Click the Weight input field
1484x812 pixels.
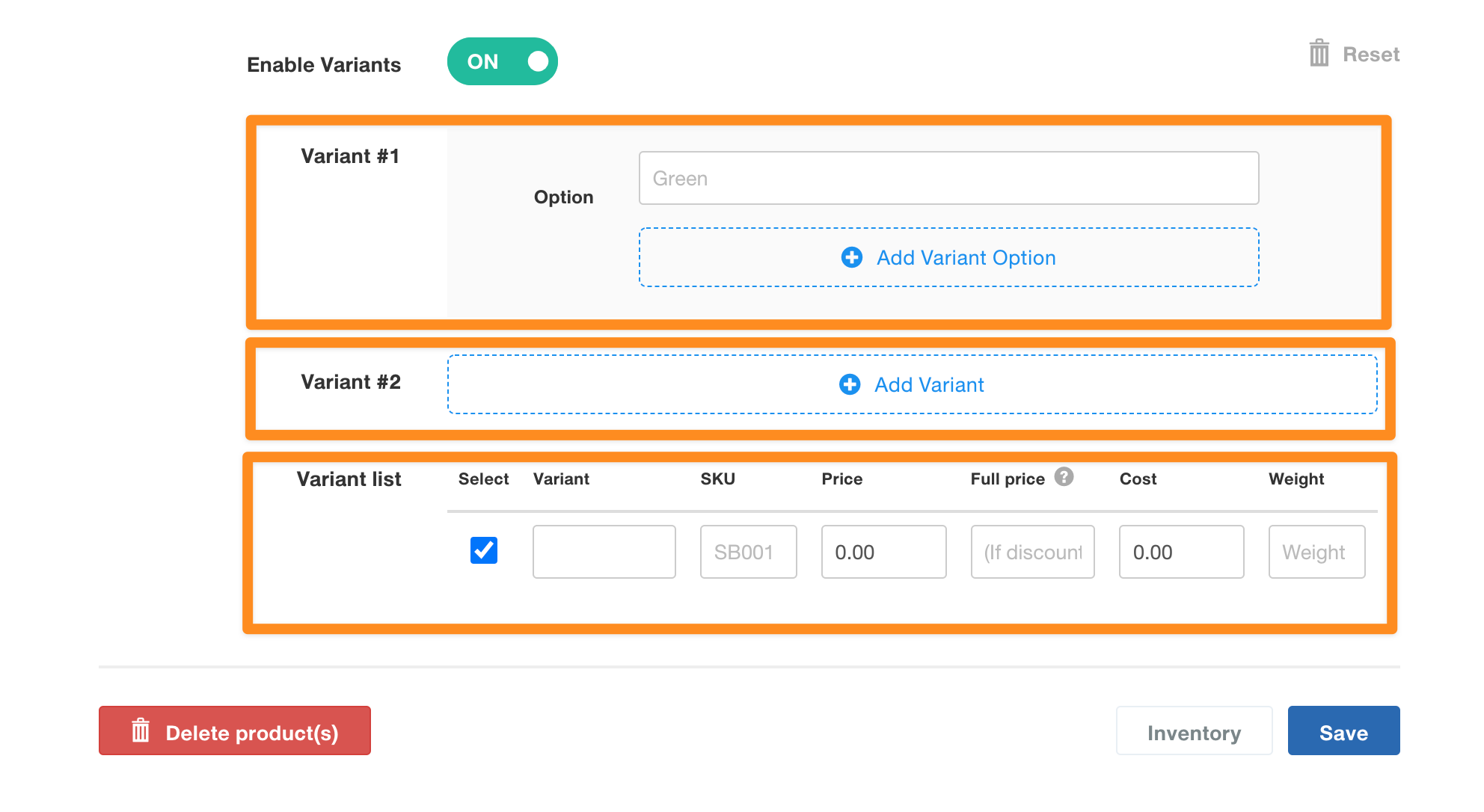(x=1316, y=552)
